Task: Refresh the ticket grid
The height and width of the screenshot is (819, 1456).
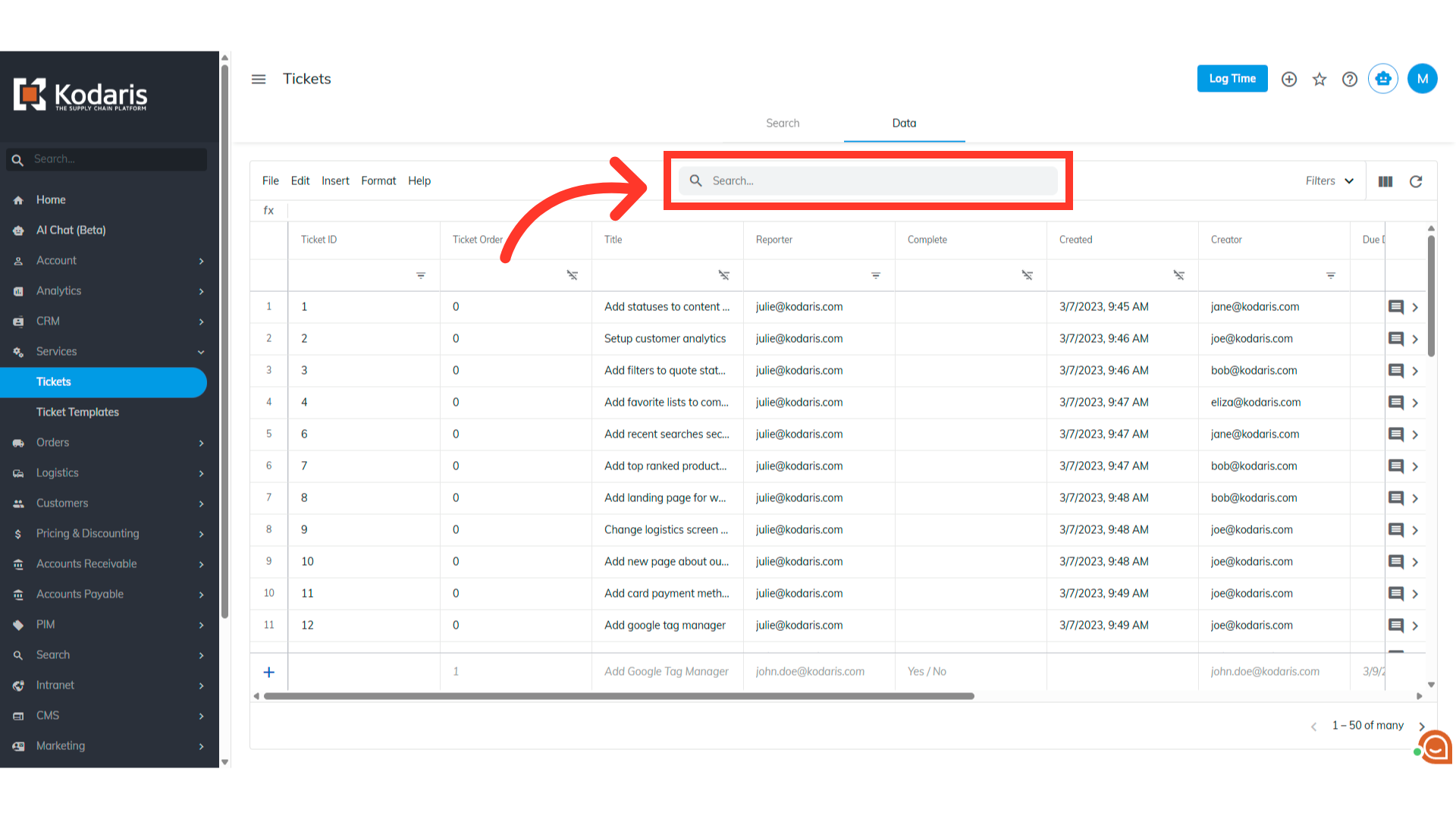Action: click(1416, 181)
